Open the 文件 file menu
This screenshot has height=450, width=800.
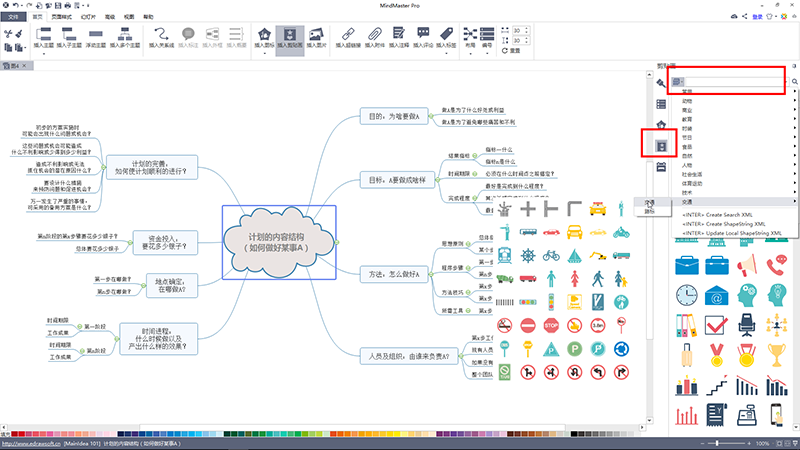click(13, 17)
